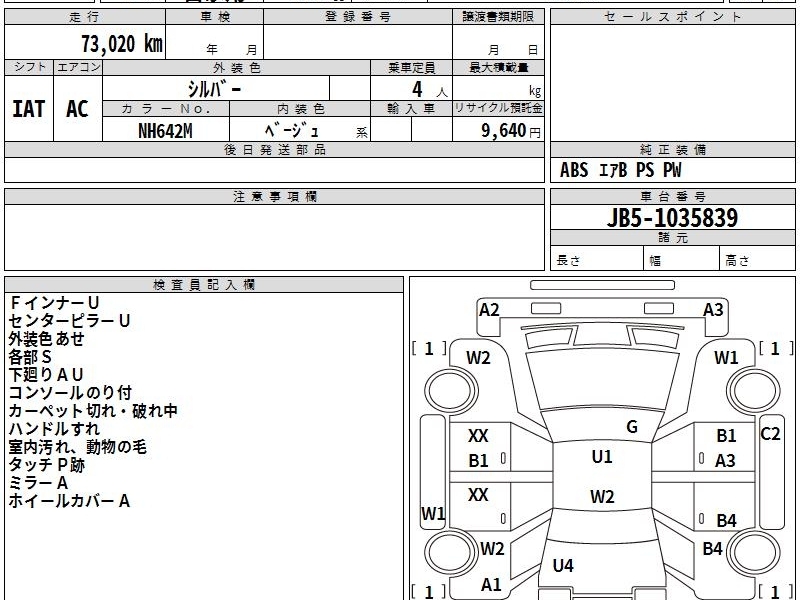This screenshot has height=600, width=800.
Task: Click the シフト column label
Action: 29,67
